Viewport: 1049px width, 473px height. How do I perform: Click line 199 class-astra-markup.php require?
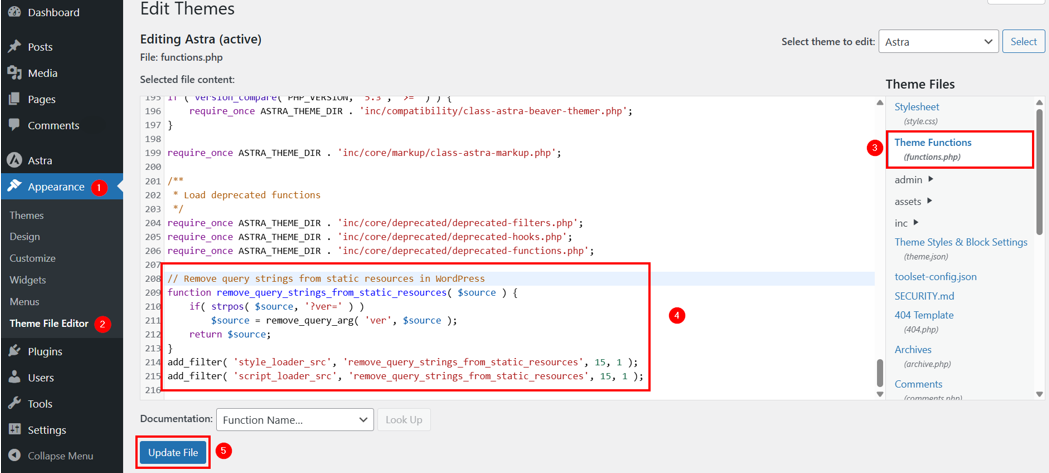(x=364, y=153)
